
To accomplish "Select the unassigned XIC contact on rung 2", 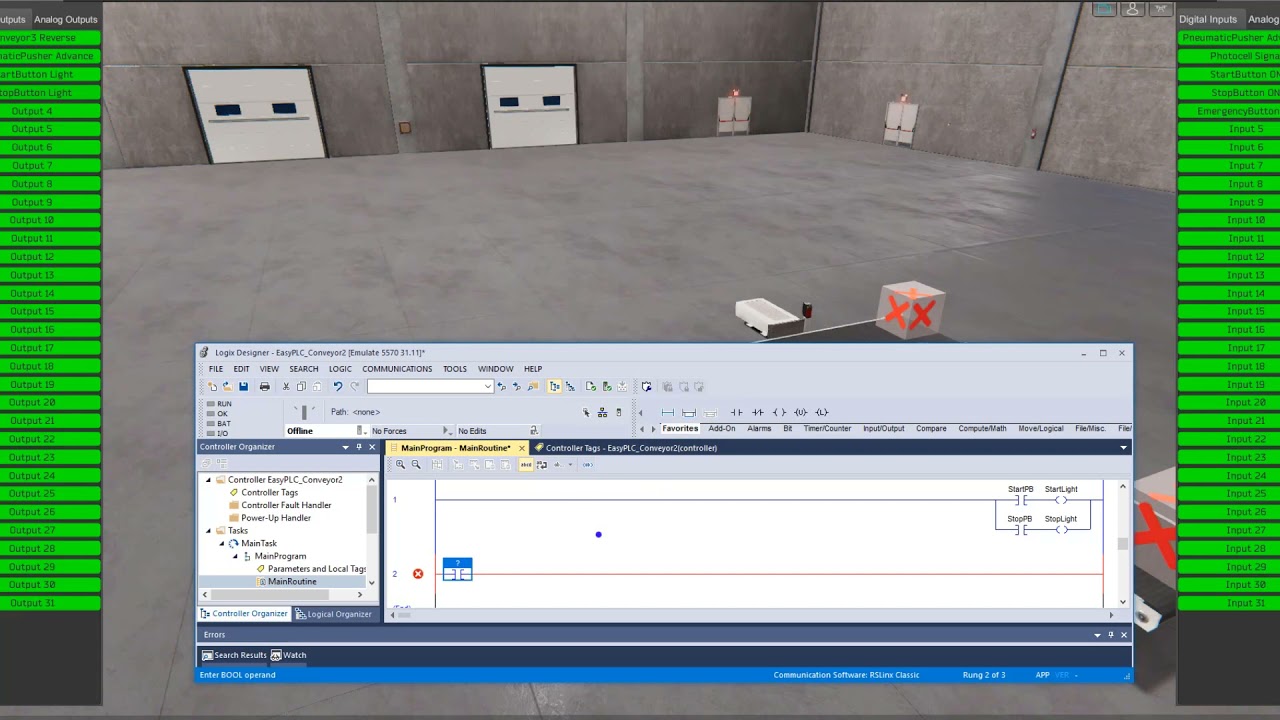I will click(x=457, y=570).
